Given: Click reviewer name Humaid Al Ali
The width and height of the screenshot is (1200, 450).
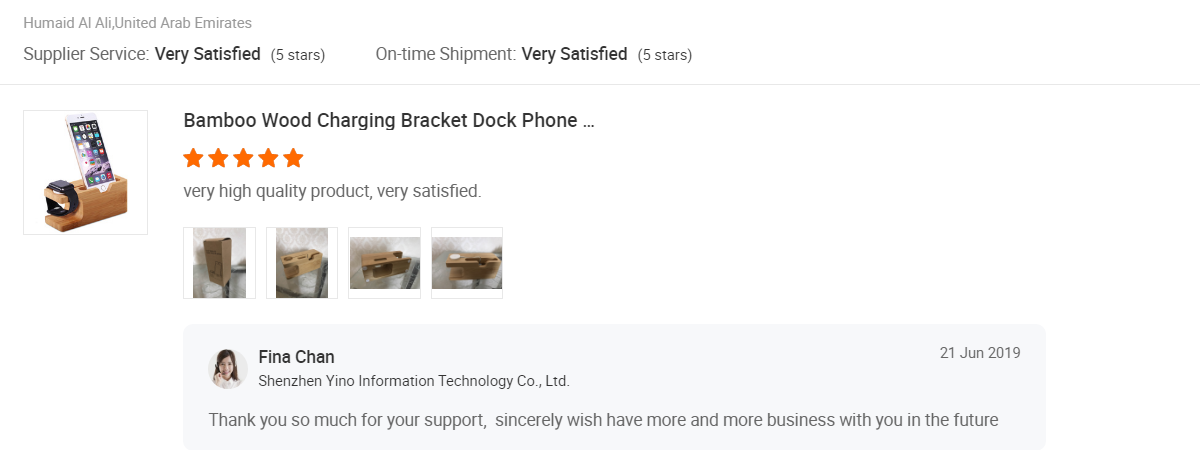Looking at the screenshot, I should (x=68, y=22).
